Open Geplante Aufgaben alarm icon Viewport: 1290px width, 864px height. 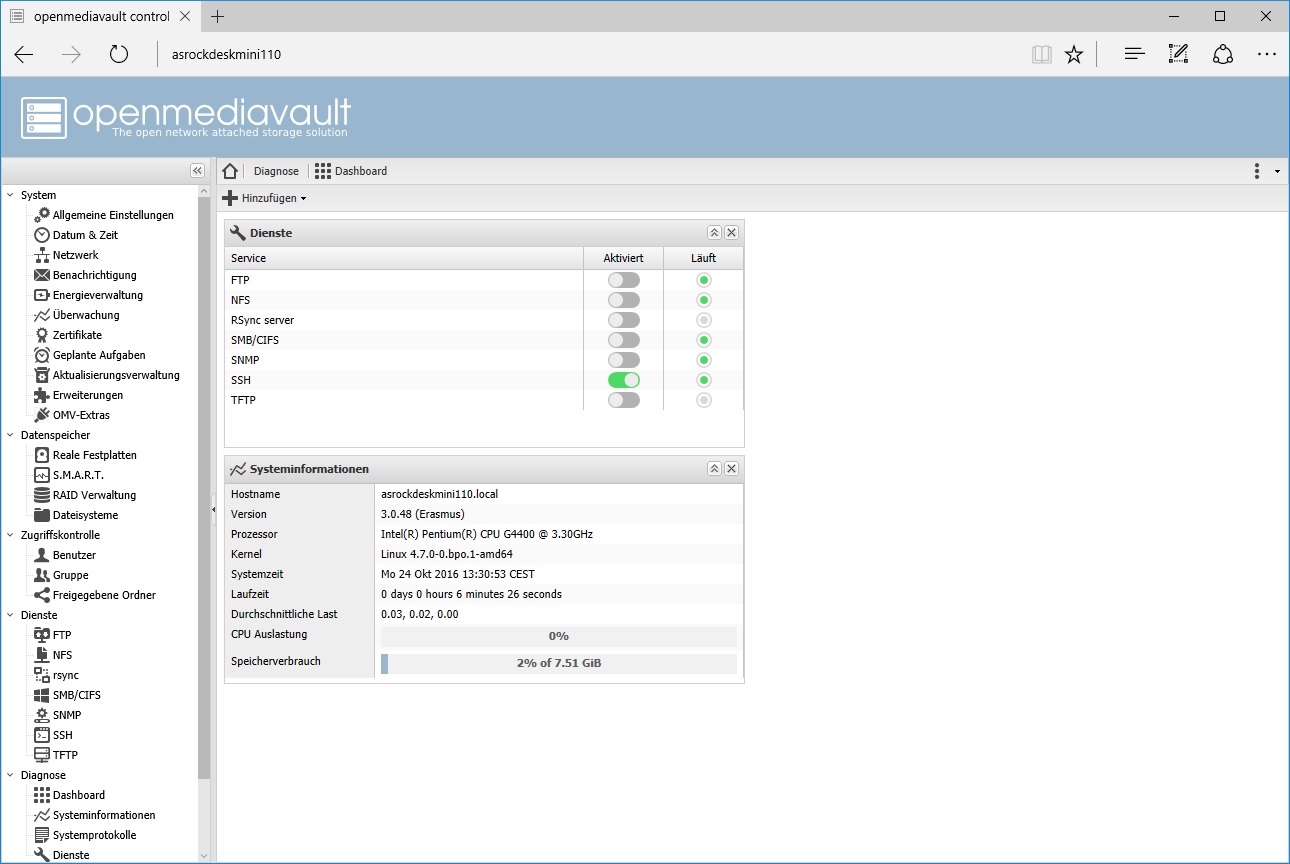42,355
